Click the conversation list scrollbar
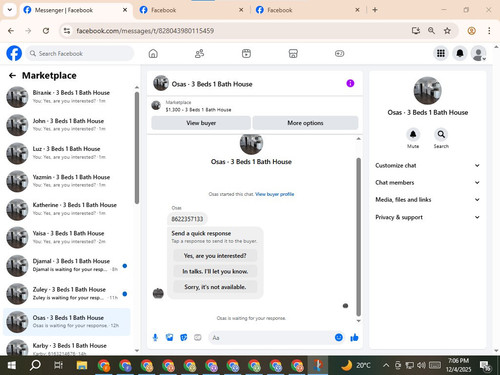Viewport: 500px width, 375px height. click(x=137, y=148)
